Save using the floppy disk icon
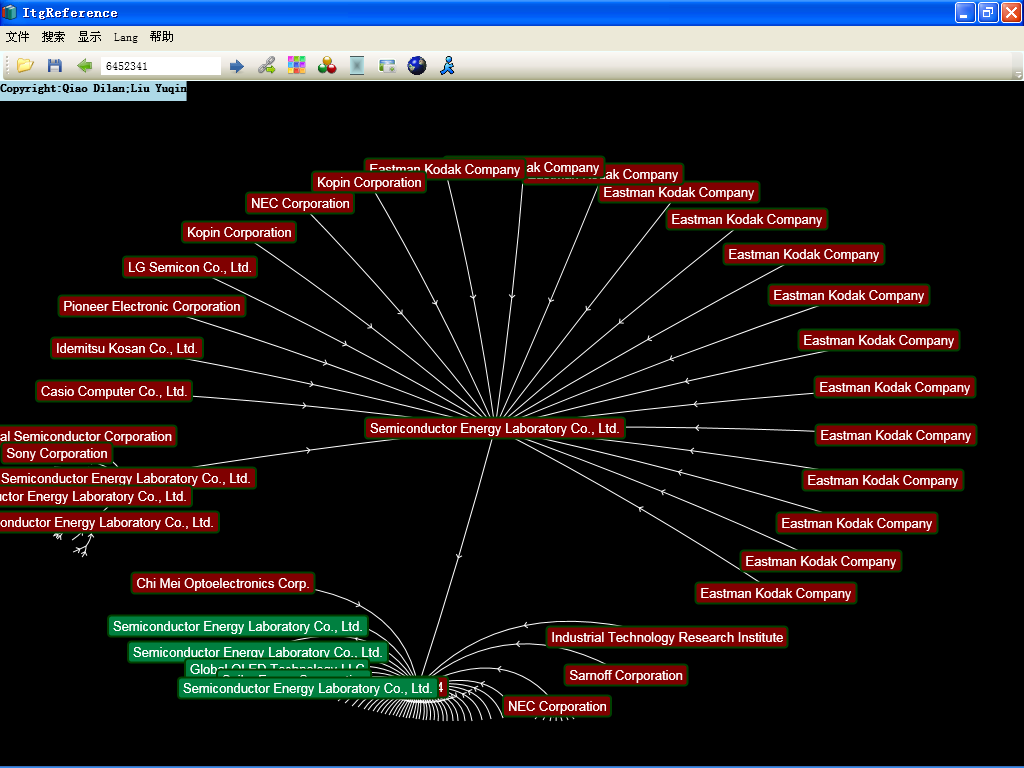1024x768 pixels. [x=55, y=65]
